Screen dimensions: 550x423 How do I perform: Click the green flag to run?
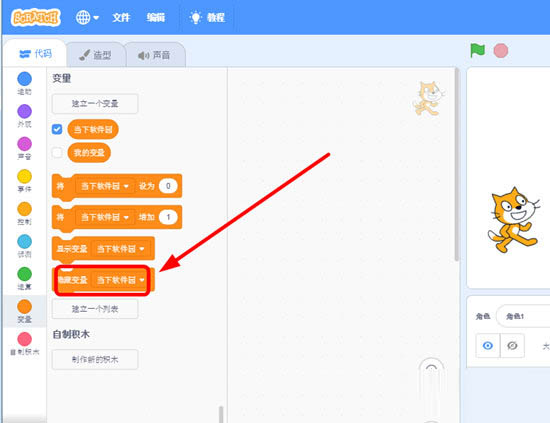[x=477, y=51]
